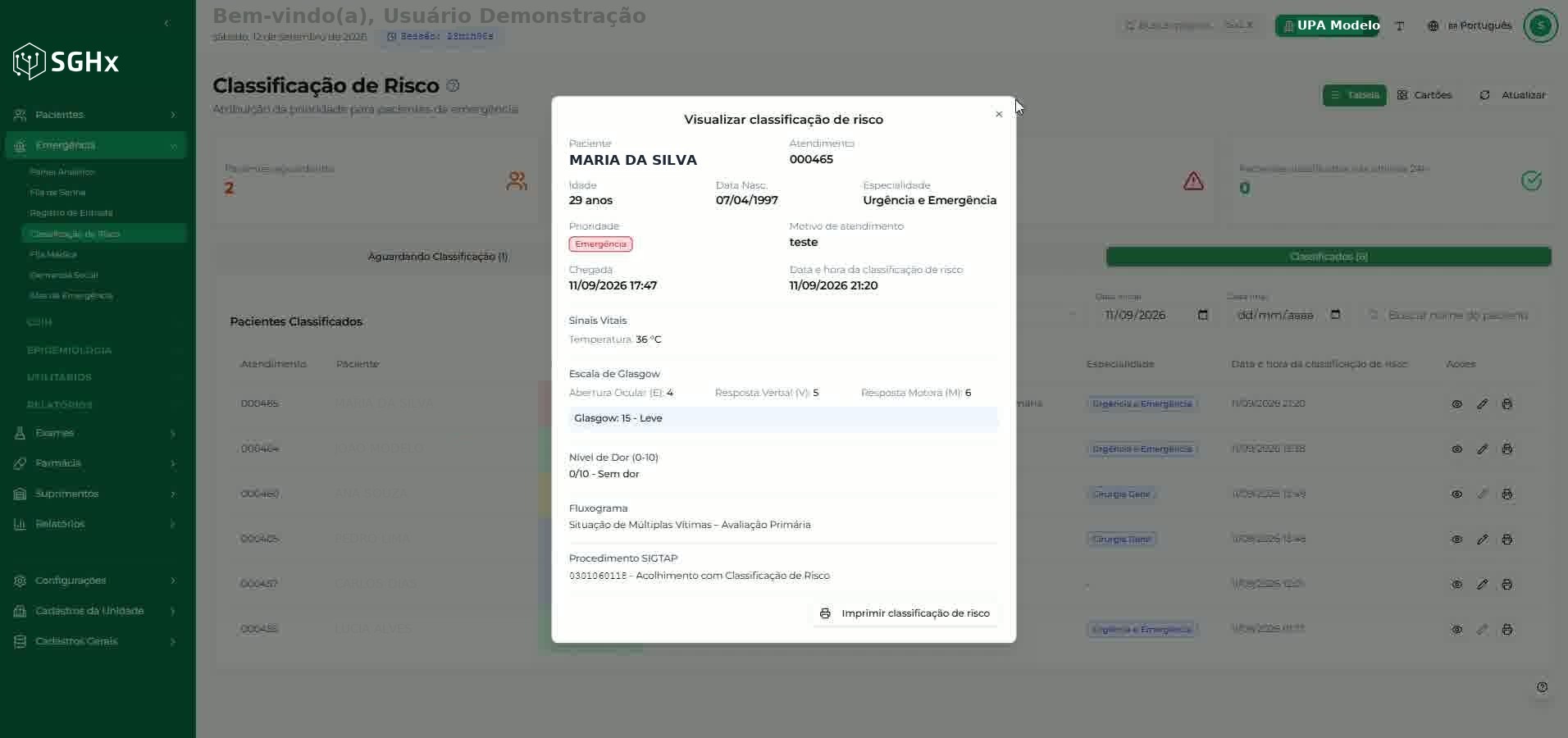The height and width of the screenshot is (738, 1568).
Task: View classification for atendimento 000457
Action: tap(1456, 585)
